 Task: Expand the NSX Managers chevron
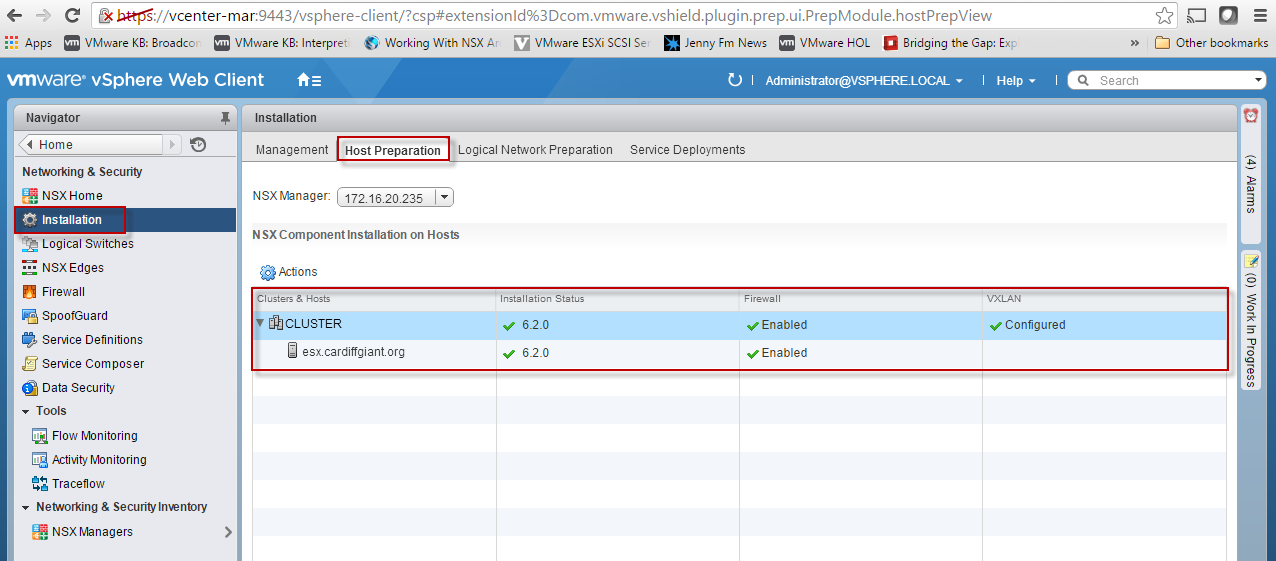pos(228,532)
